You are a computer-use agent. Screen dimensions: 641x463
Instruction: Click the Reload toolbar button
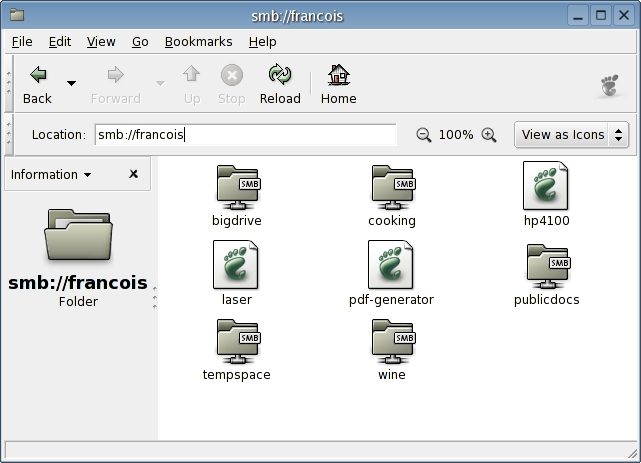click(x=280, y=84)
